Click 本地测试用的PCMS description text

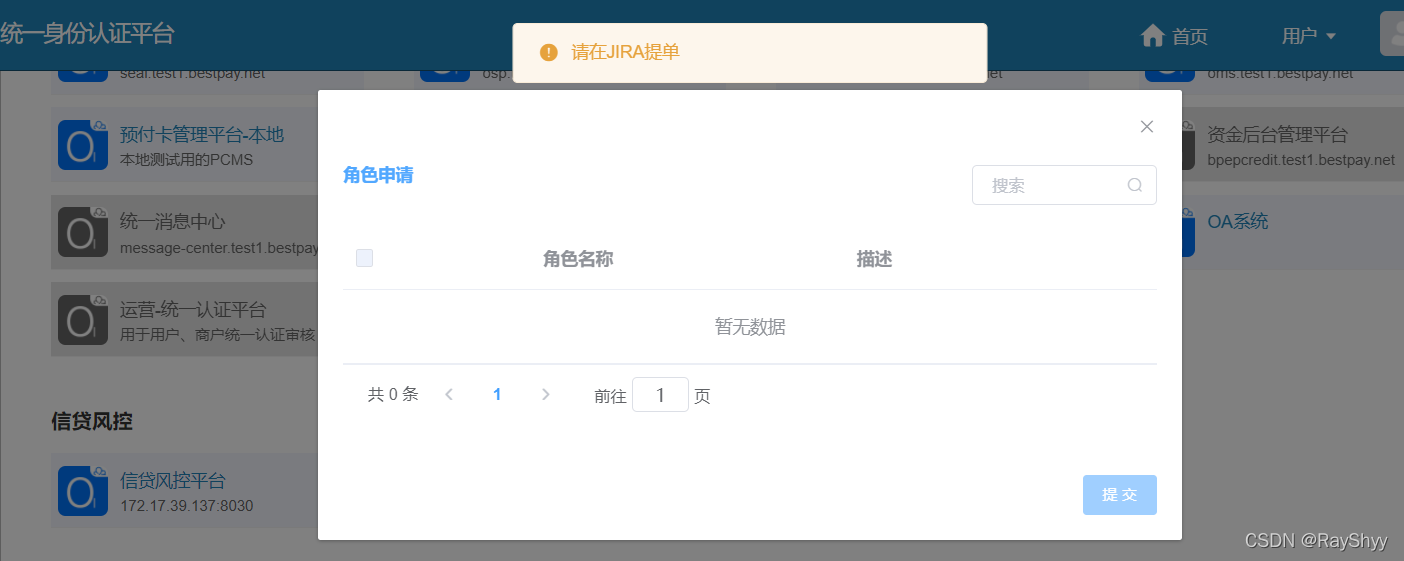pyautogui.click(x=187, y=160)
